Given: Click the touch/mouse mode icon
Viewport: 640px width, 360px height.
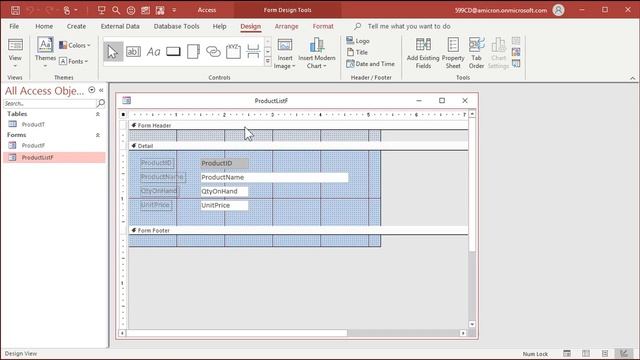Looking at the screenshot, I should pyautogui.click(x=67, y=10).
